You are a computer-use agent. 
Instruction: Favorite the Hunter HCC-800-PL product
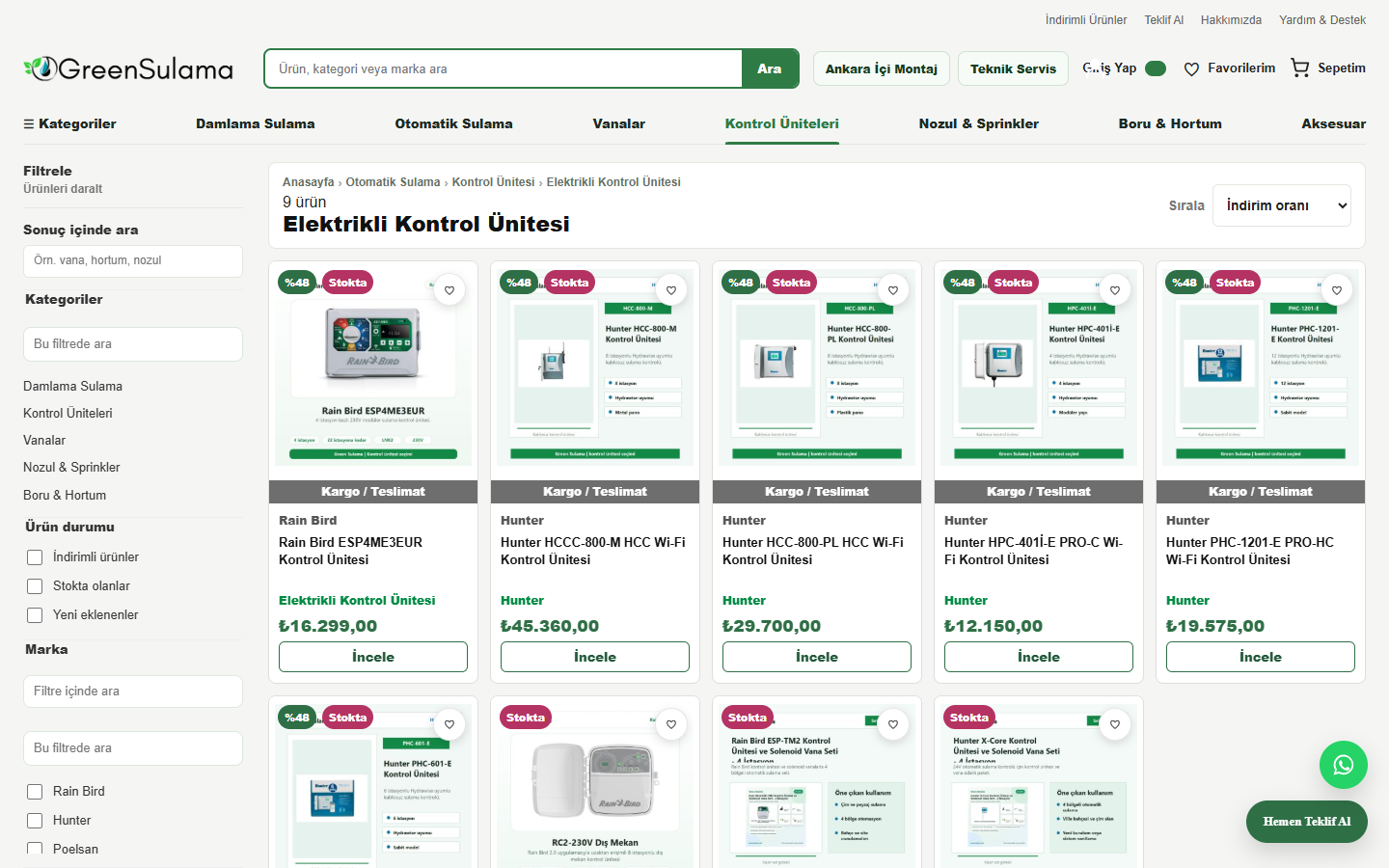pyautogui.click(x=893, y=290)
